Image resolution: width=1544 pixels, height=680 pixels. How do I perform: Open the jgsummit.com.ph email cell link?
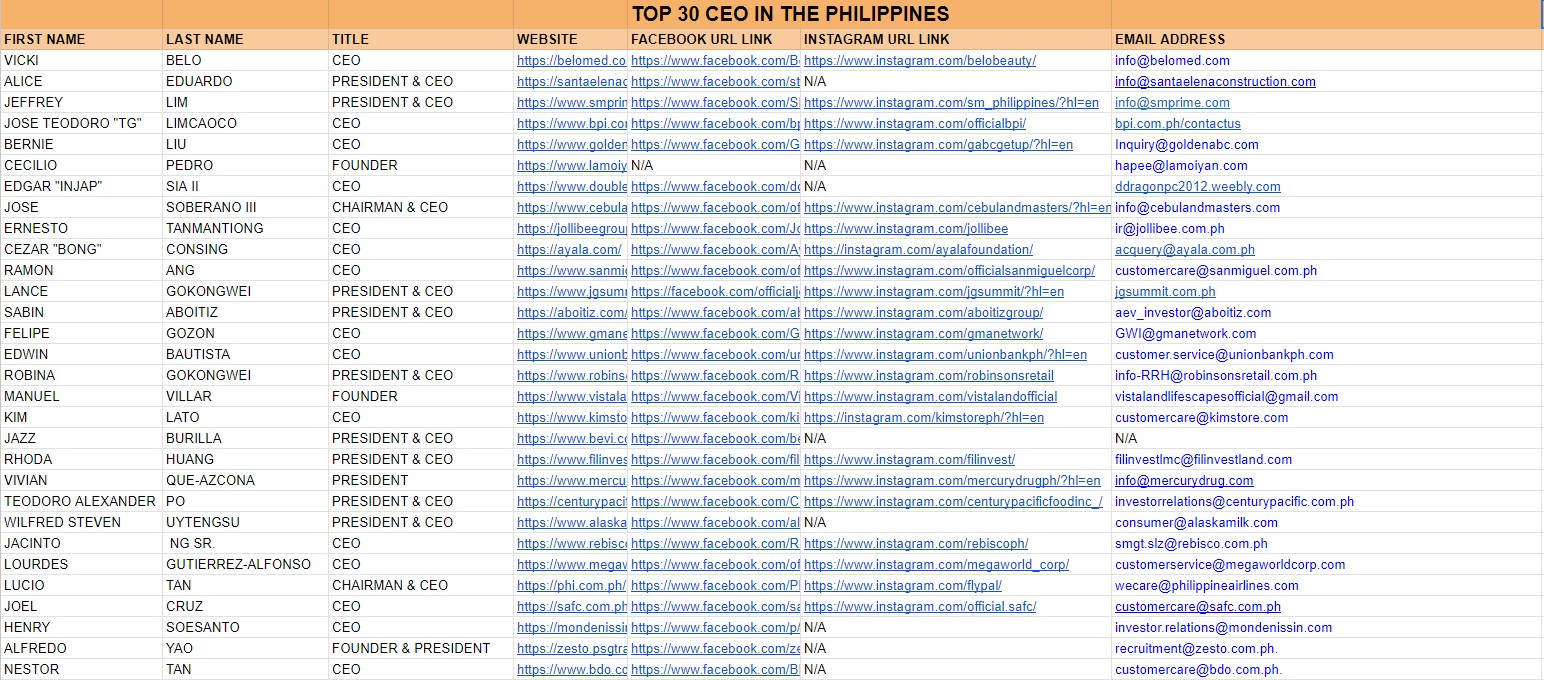(x=1165, y=292)
